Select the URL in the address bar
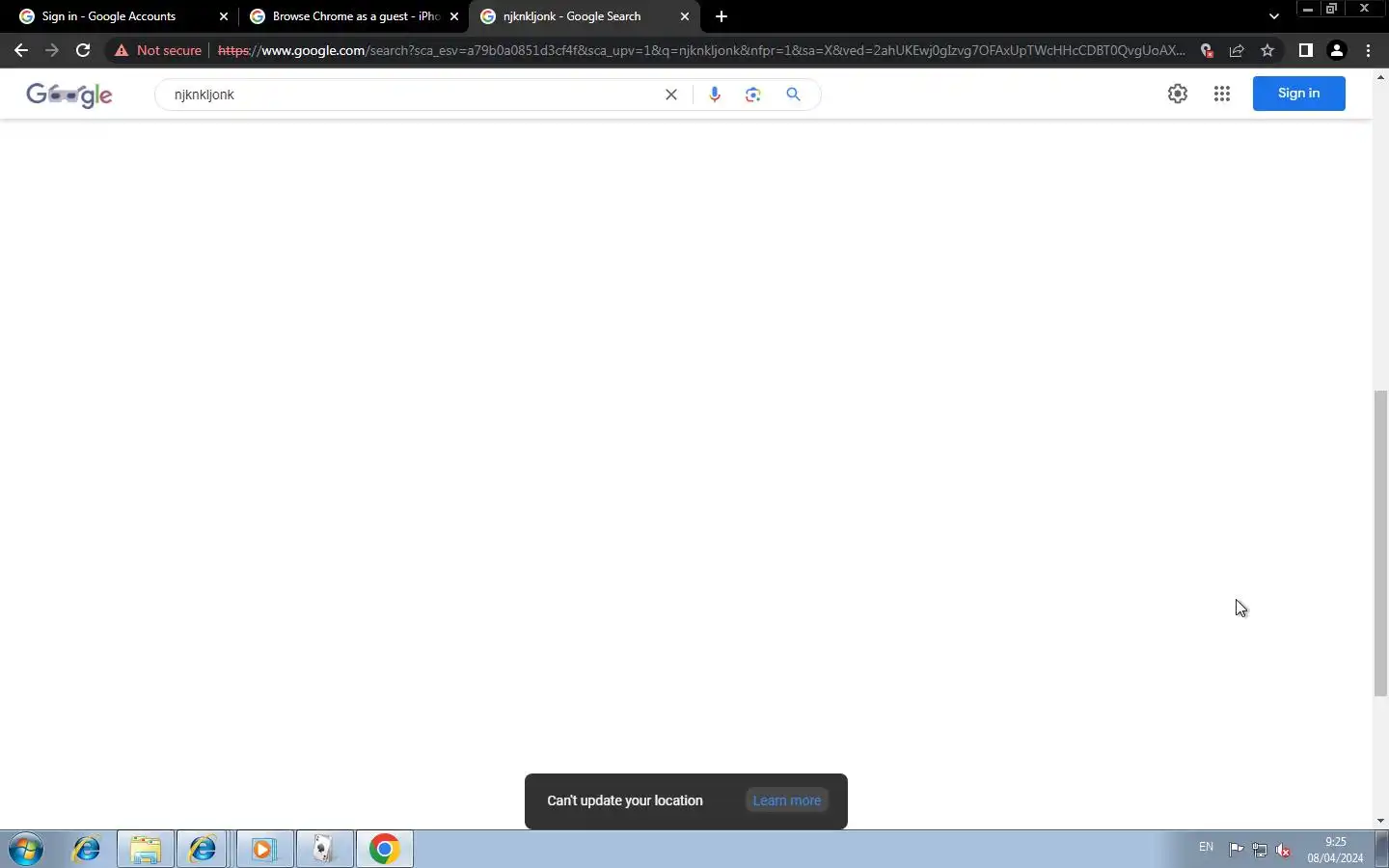Image resolution: width=1389 pixels, height=868 pixels. pyautogui.click(x=701, y=50)
